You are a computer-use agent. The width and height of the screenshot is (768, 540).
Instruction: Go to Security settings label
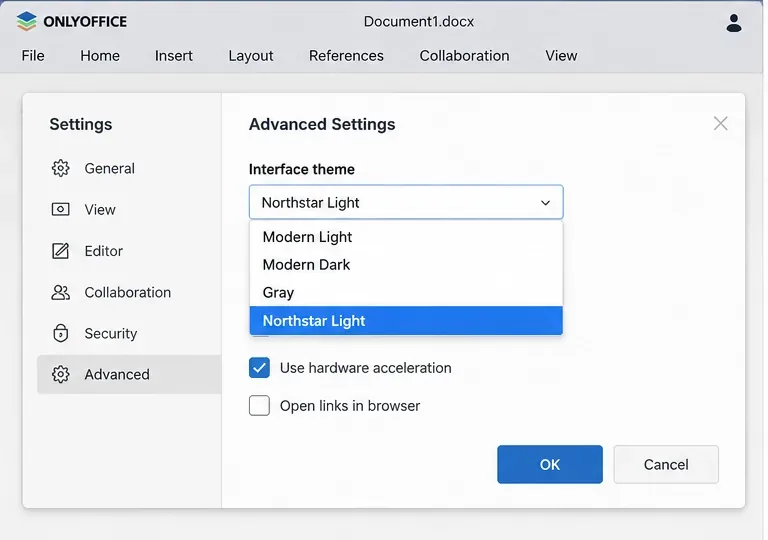[111, 334]
